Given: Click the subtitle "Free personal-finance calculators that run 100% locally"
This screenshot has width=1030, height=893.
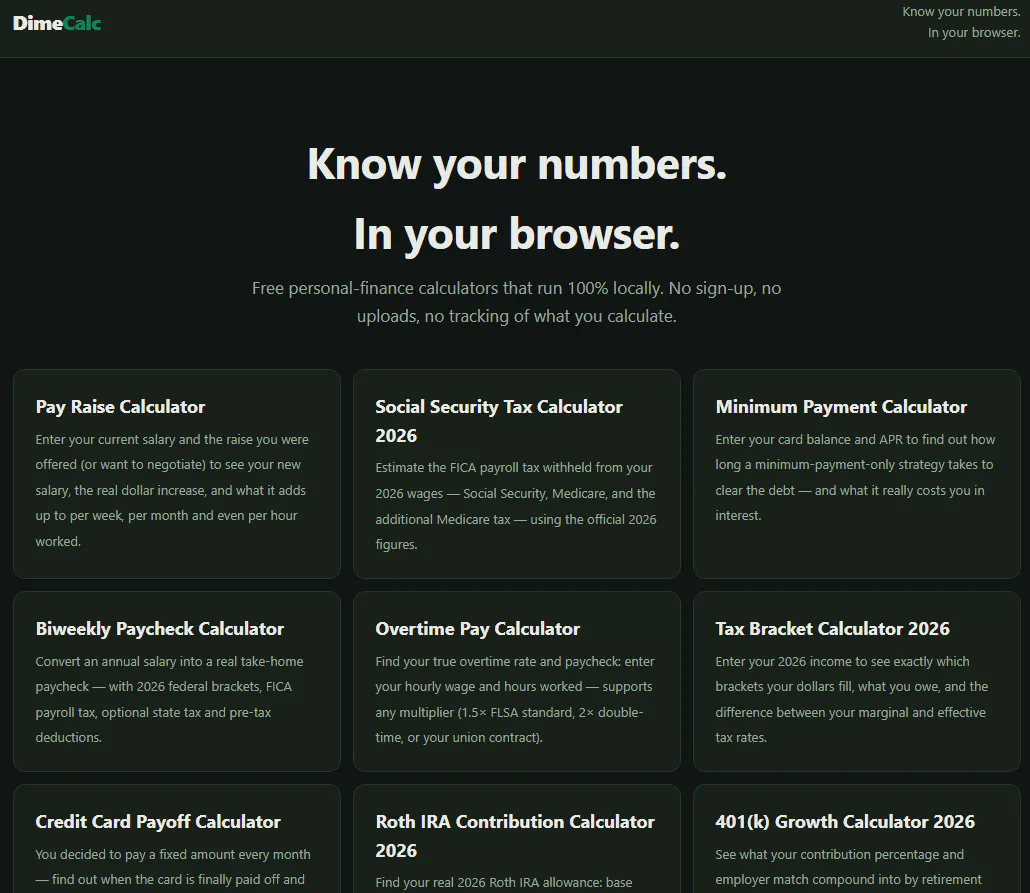Looking at the screenshot, I should 517,302.
